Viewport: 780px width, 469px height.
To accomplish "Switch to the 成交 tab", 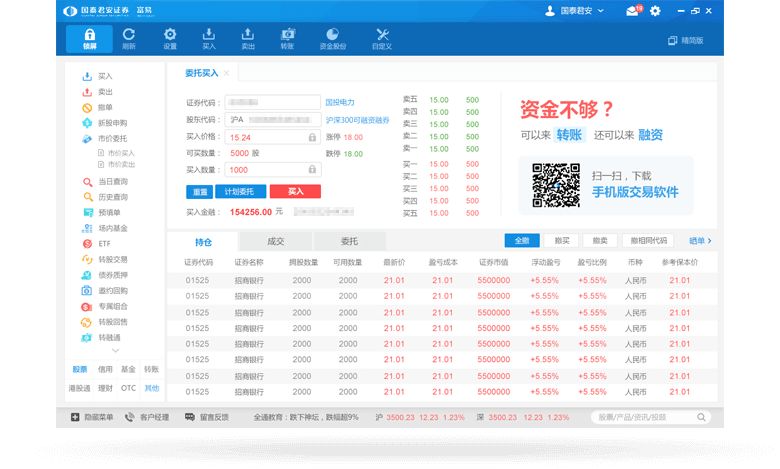I will [276, 241].
